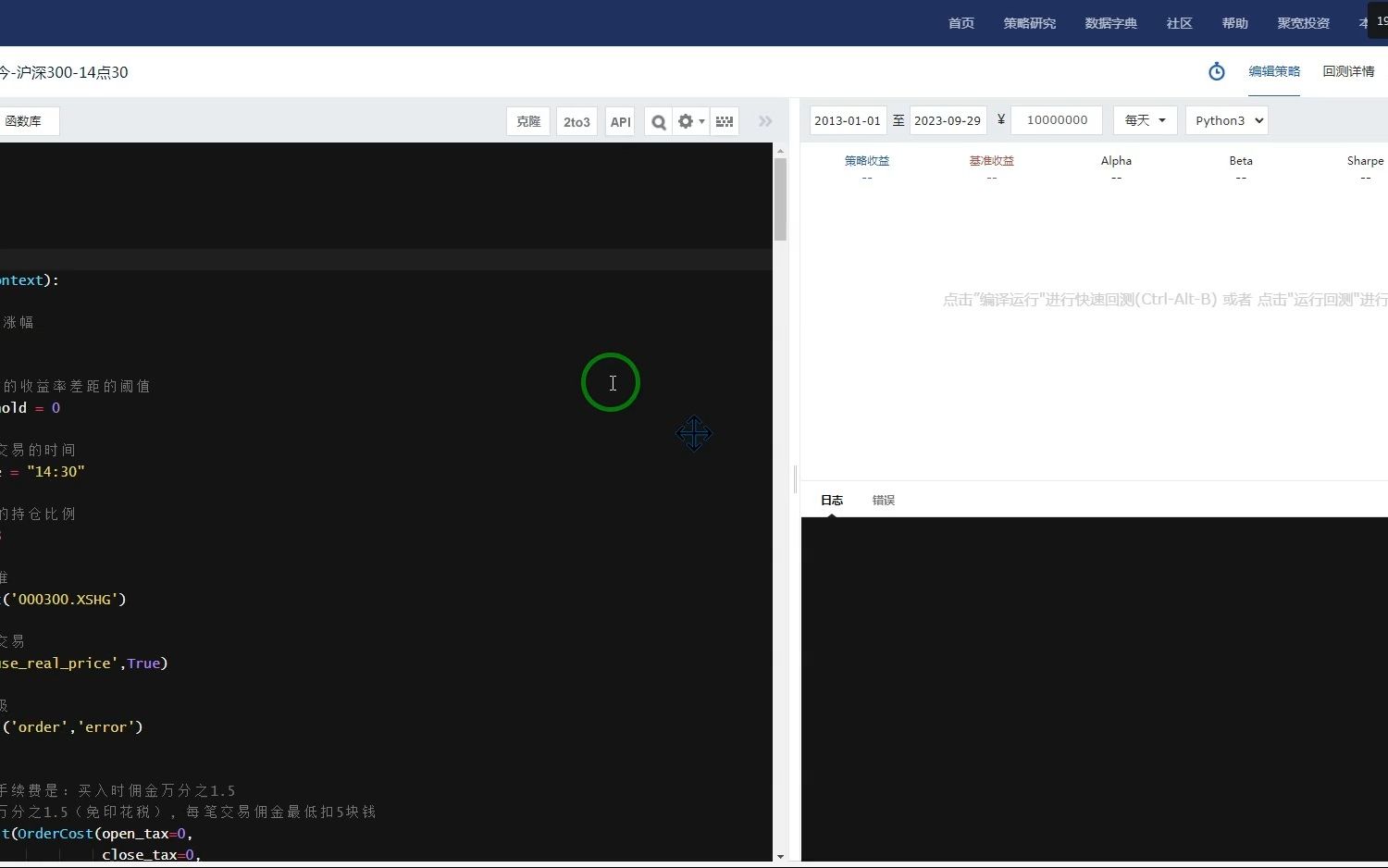Click the editor scrollbar down arrow
The width and height of the screenshot is (1388, 868).
coord(780,857)
